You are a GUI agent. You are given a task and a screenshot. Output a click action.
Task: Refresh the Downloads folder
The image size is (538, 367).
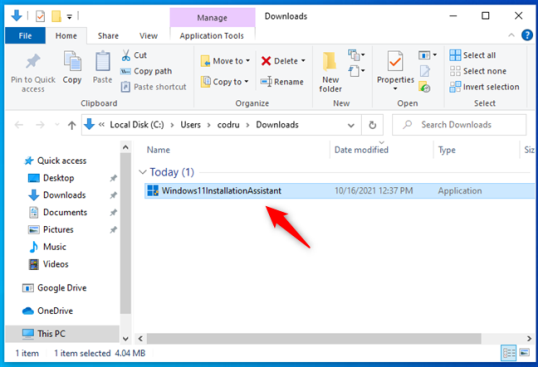372,125
